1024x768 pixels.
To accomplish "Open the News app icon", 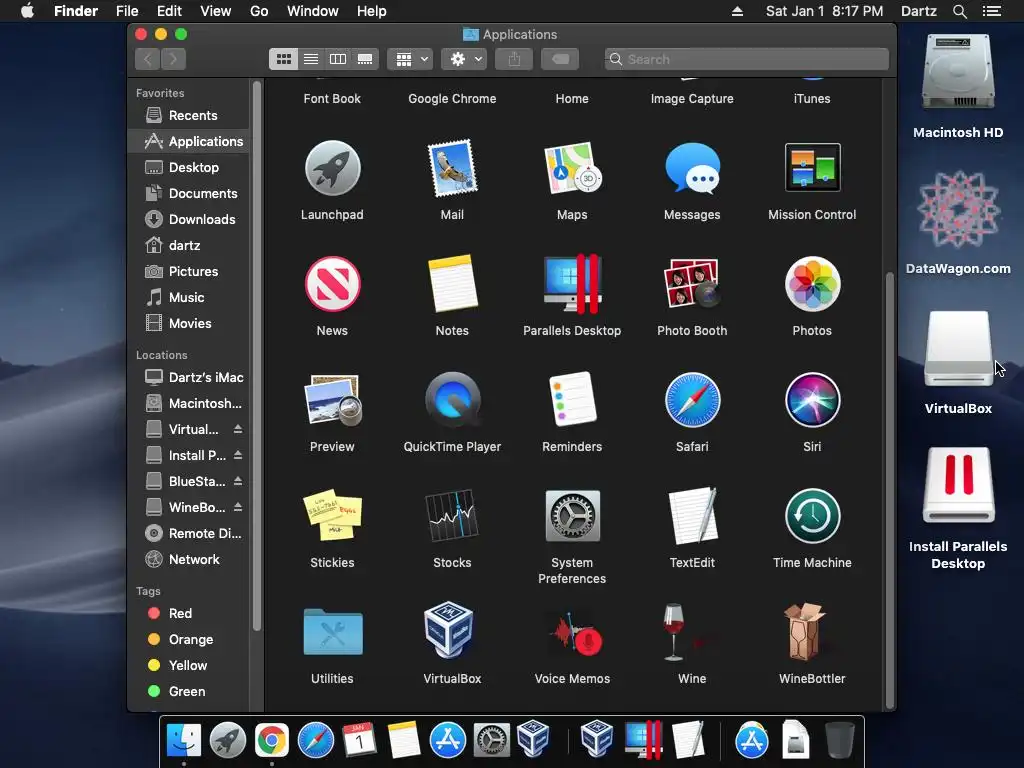I will [332, 284].
